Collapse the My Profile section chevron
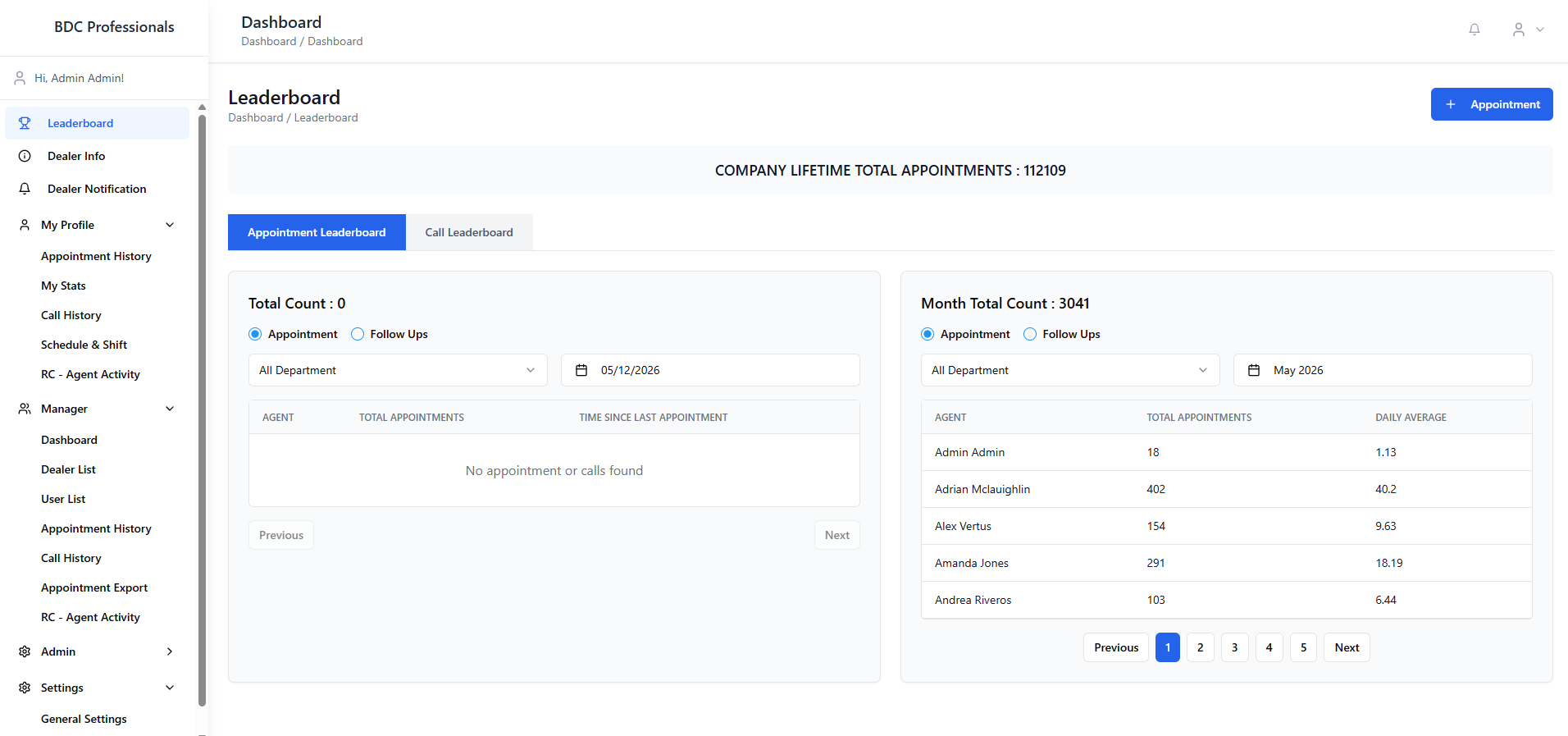Viewport: 1568px width, 736px height. coord(170,225)
